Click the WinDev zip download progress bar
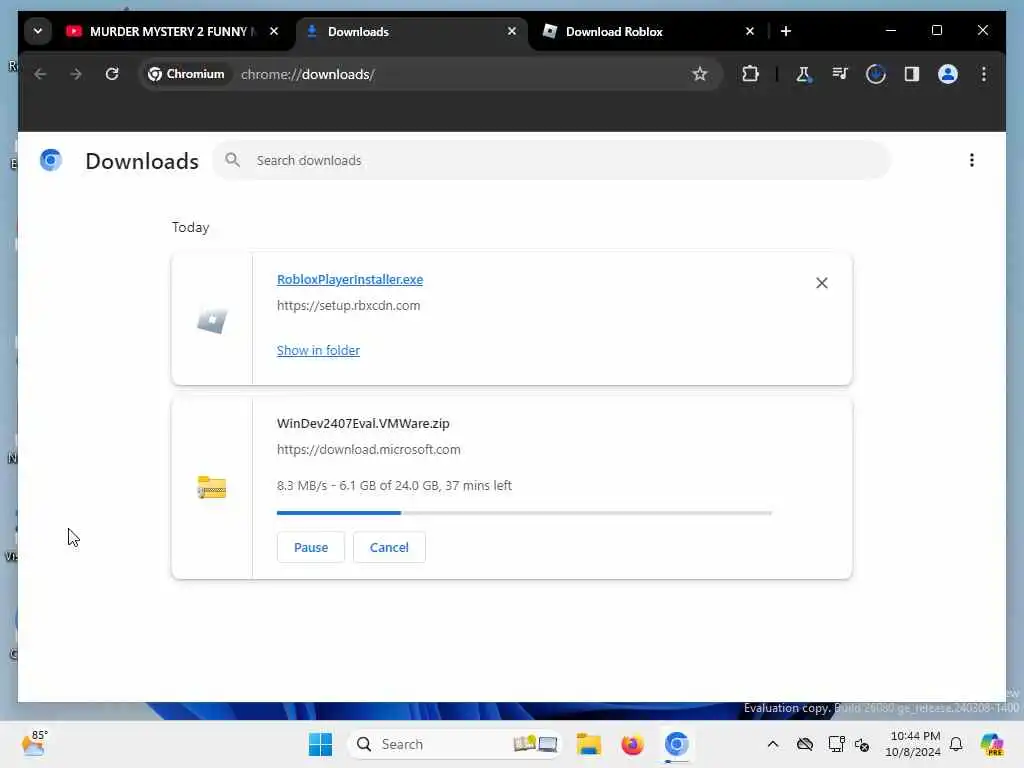The image size is (1024, 768). pyautogui.click(x=524, y=513)
